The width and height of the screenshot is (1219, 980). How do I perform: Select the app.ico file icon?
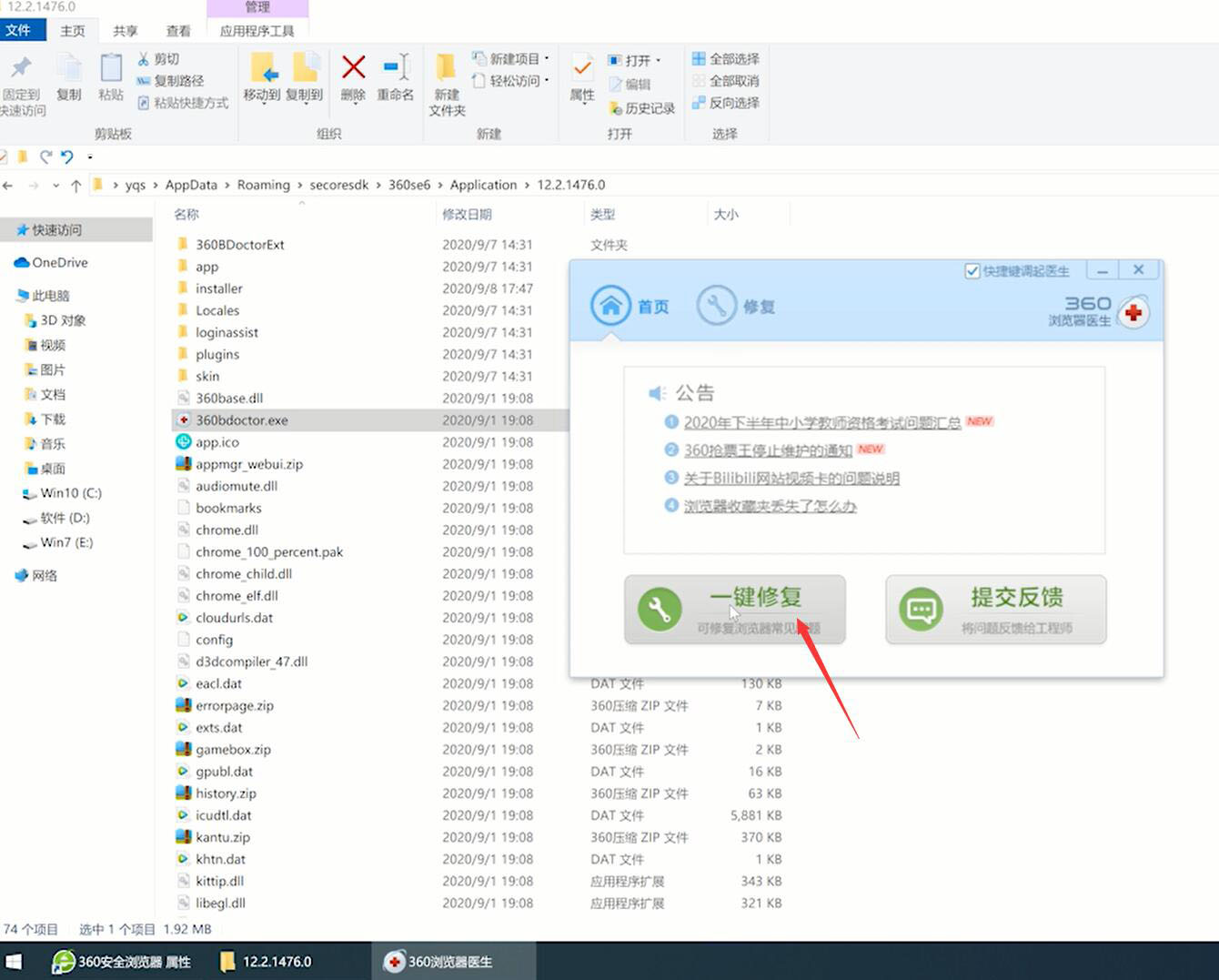[x=183, y=442]
